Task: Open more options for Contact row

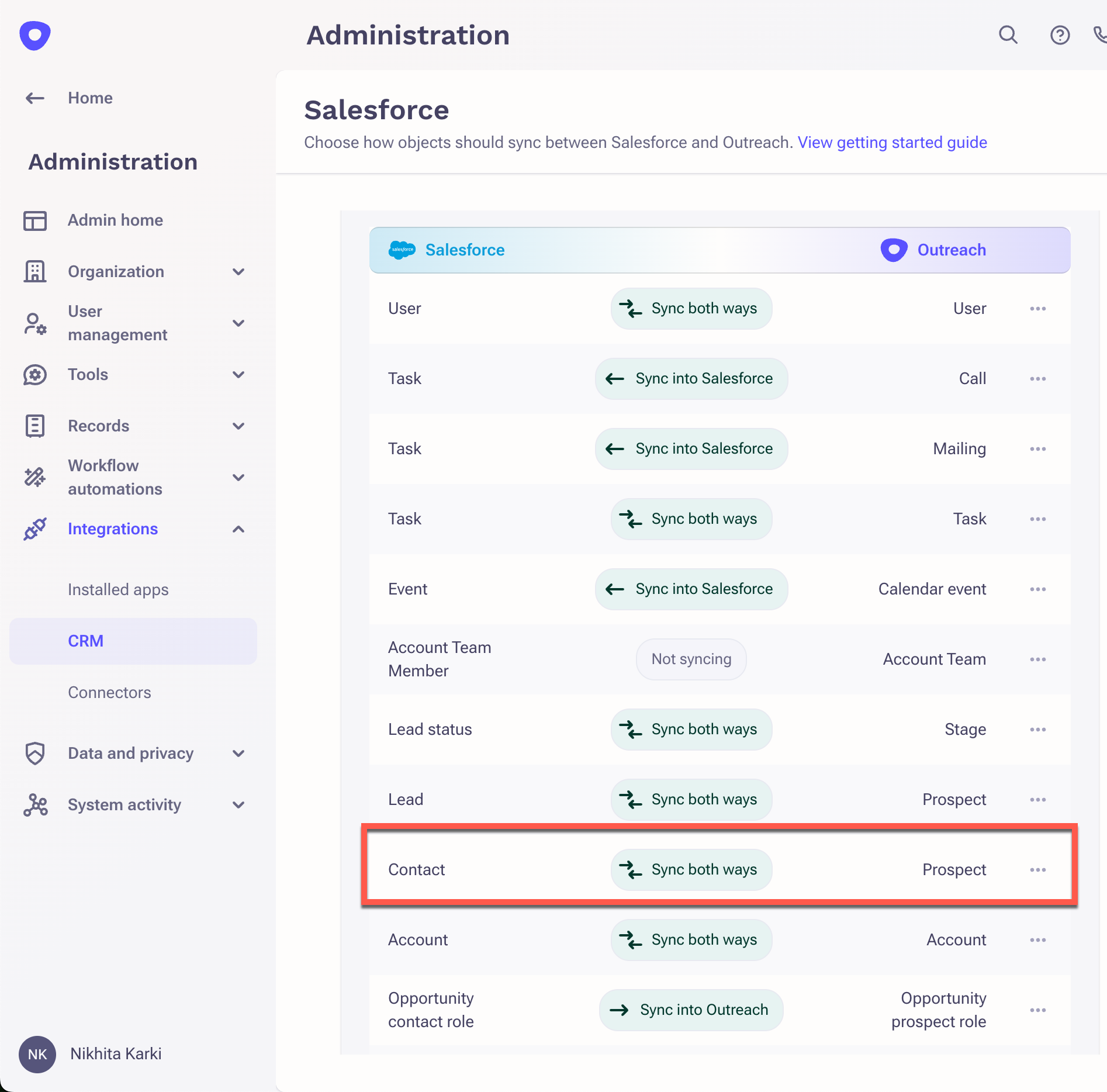Action: pos(1037,870)
